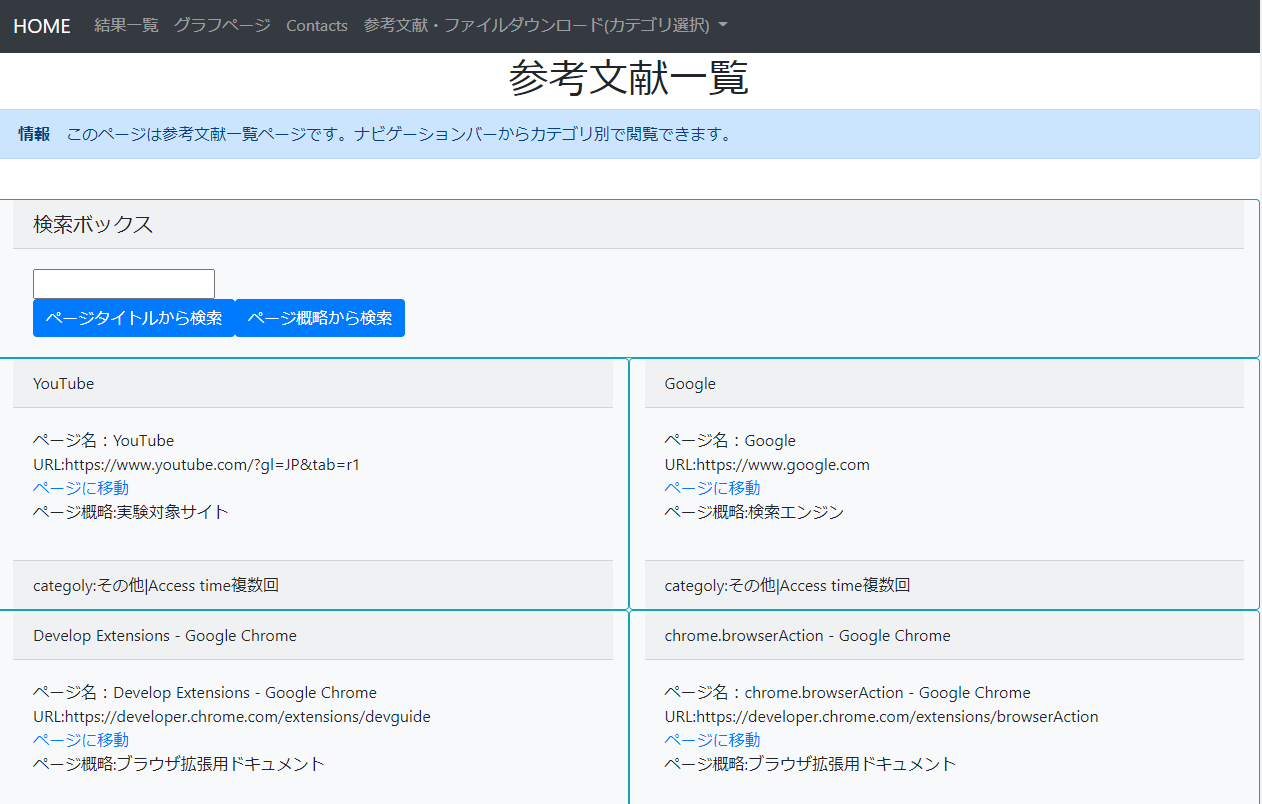Follow the ページに移動 link for Google

pyautogui.click(x=712, y=488)
